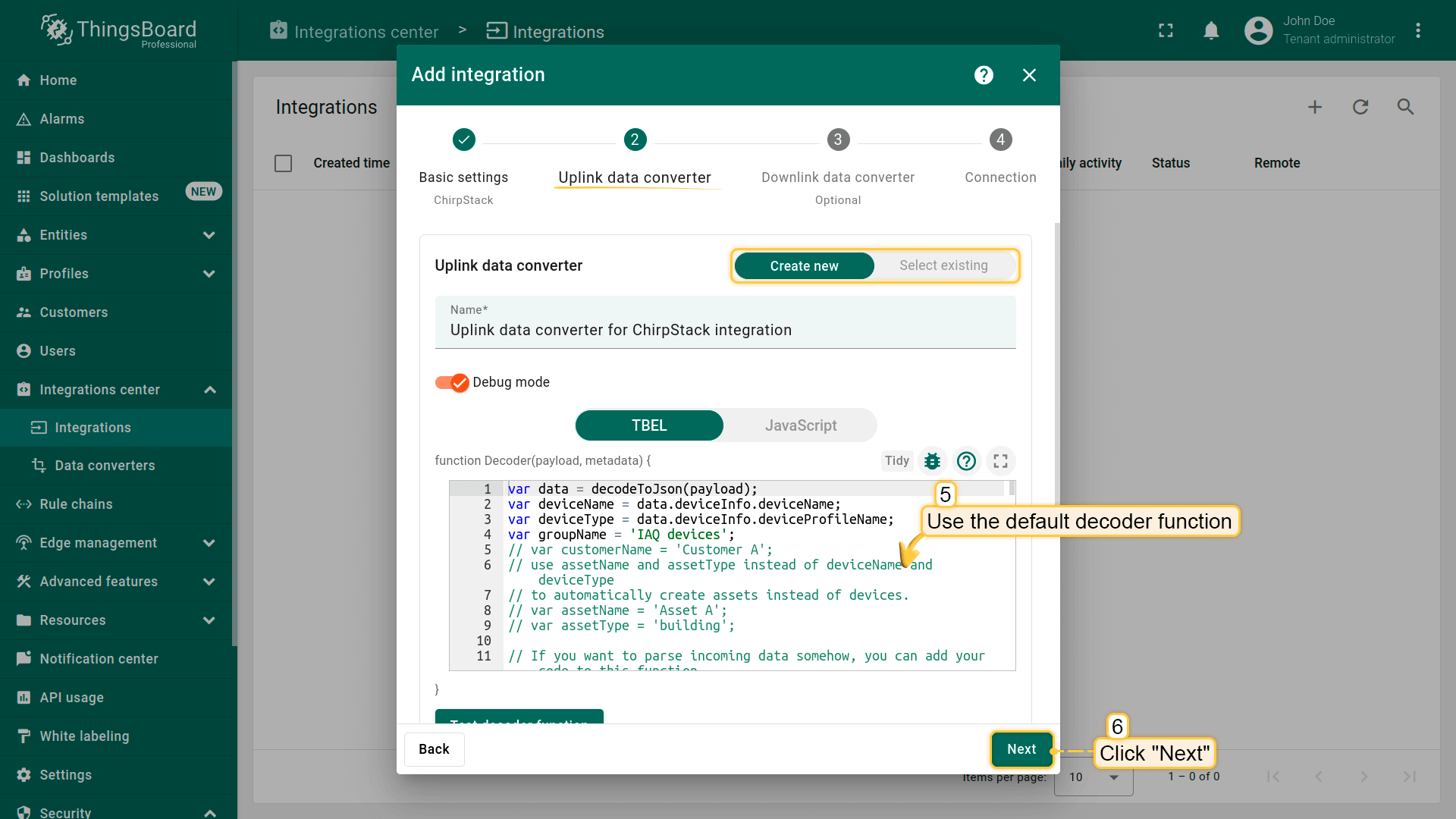
Task: Open Rule chains page
Action: 116,504
